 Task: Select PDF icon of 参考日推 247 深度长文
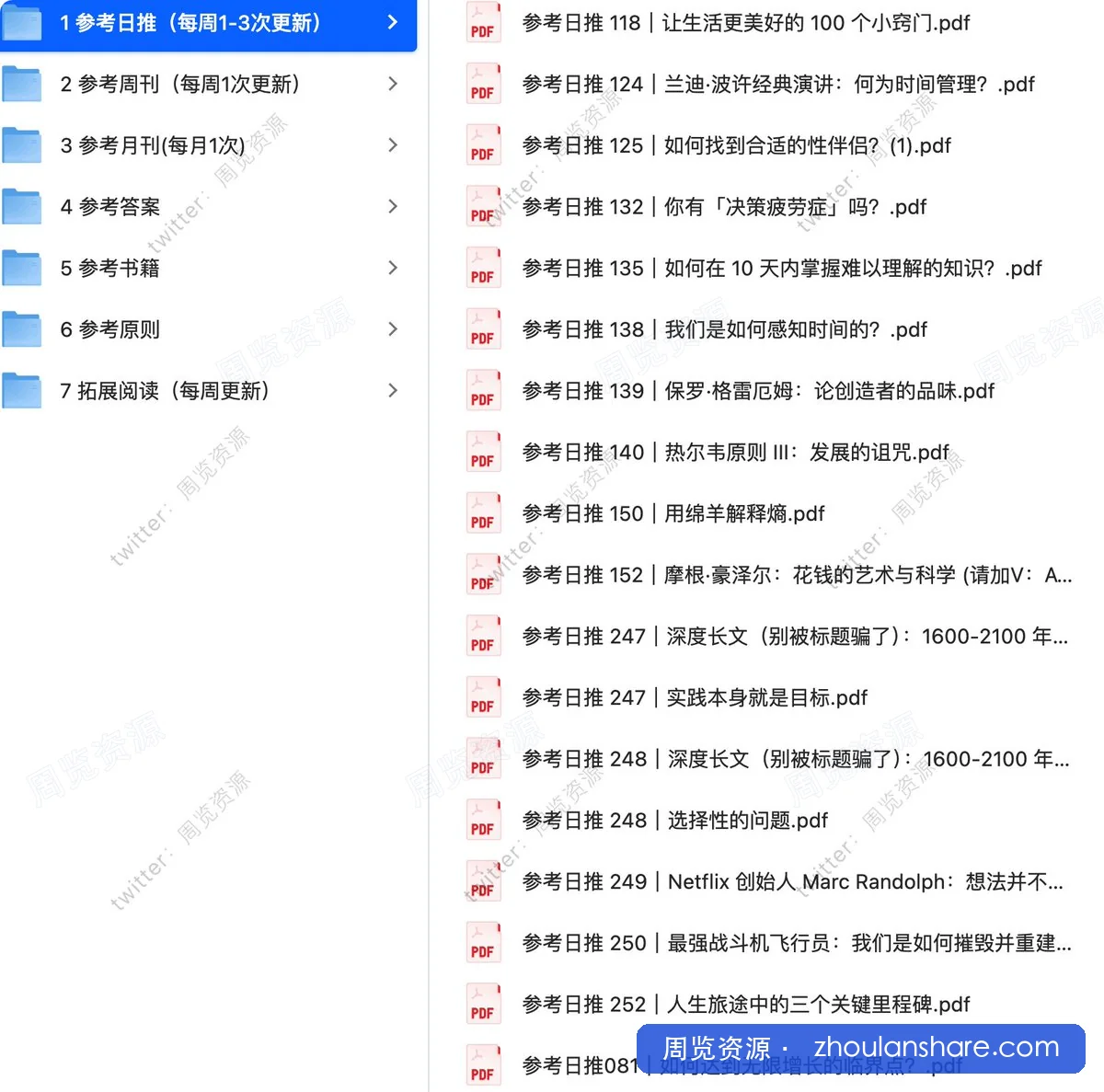click(x=484, y=636)
